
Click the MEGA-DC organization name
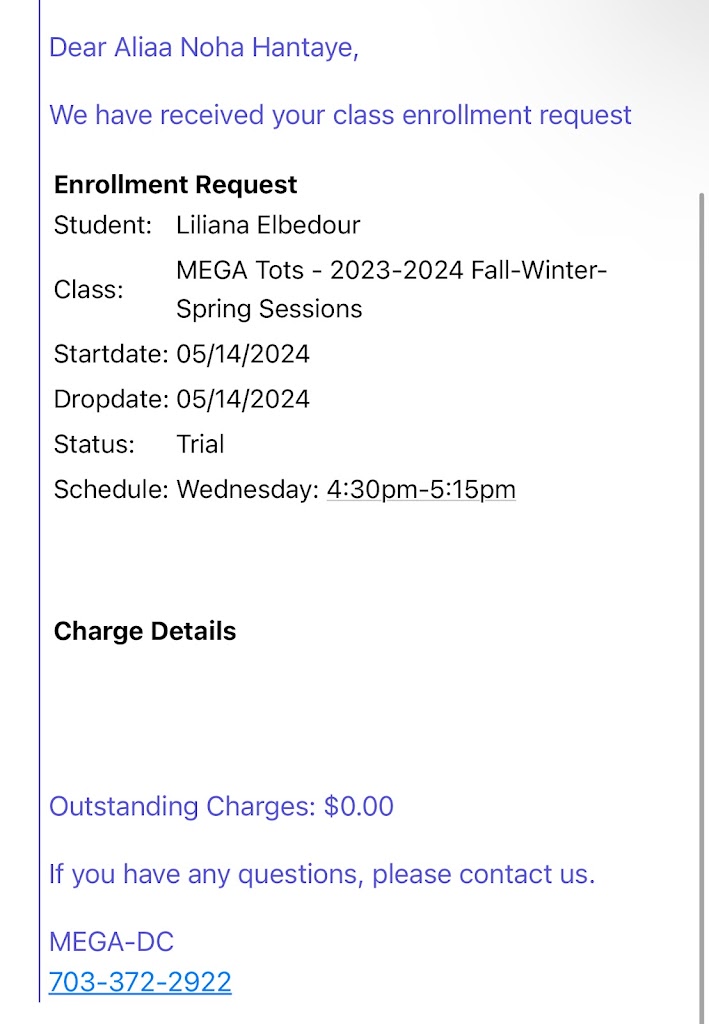tap(111, 941)
